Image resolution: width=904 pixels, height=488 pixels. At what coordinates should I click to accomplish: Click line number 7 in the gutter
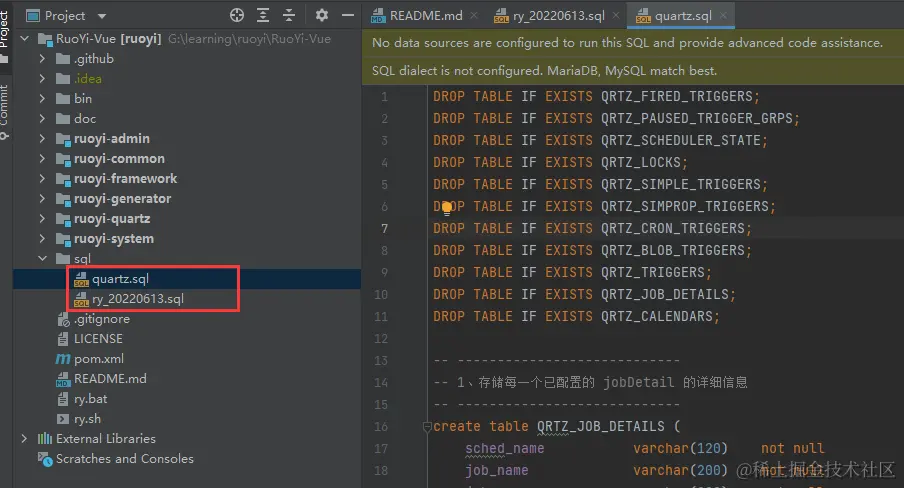(x=385, y=228)
